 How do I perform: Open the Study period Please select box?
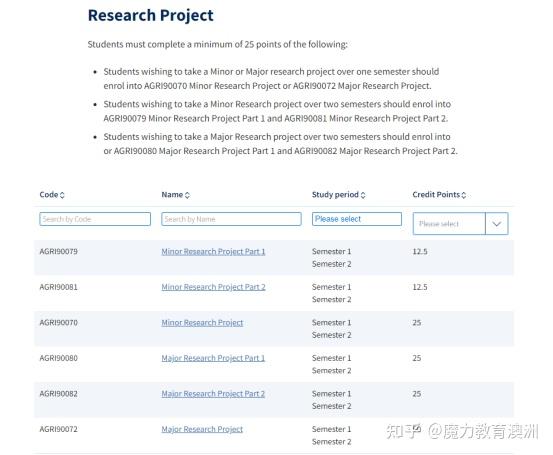point(357,219)
